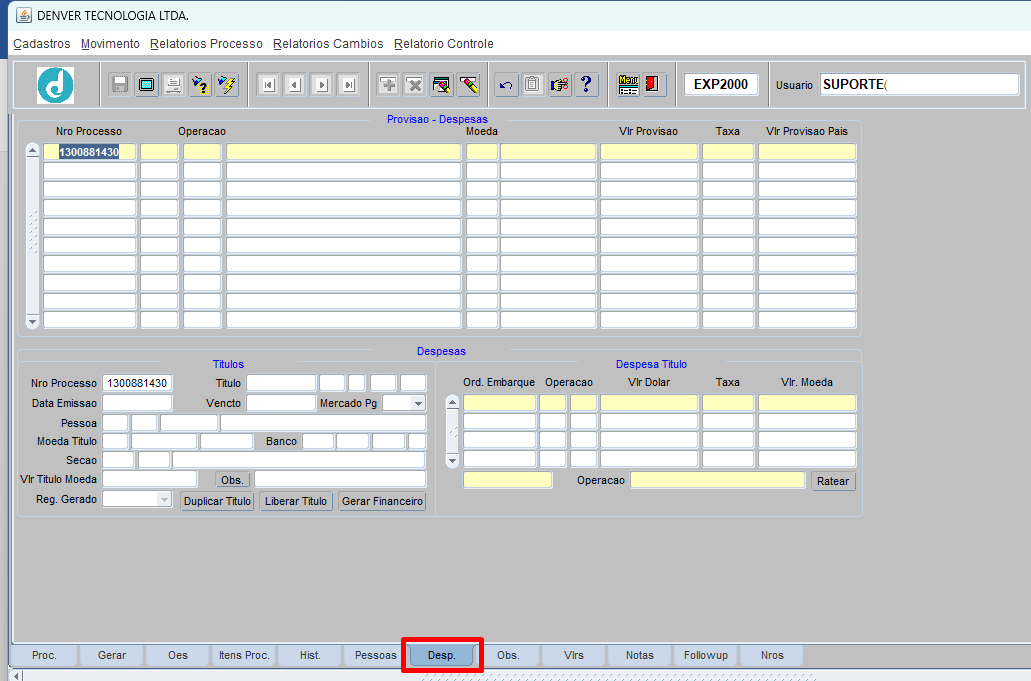Open the Relatorios Cambios menu
1031x681 pixels.
click(x=328, y=44)
